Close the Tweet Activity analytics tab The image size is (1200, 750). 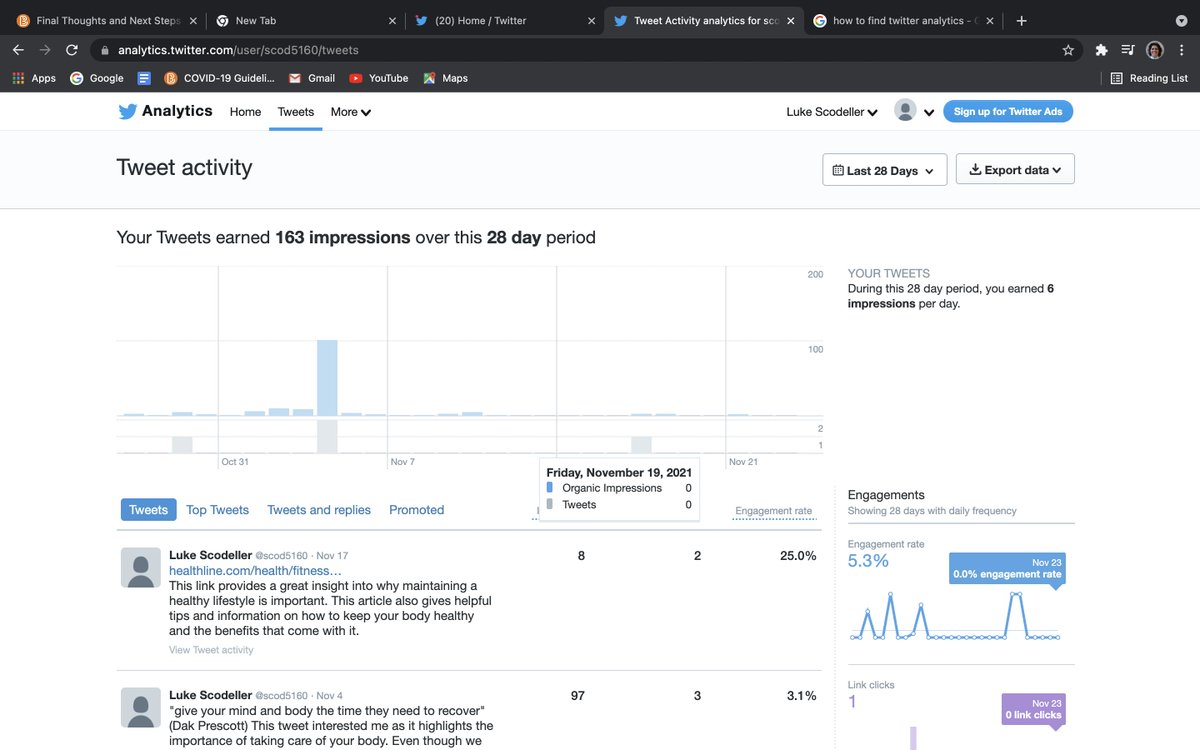coord(791,20)
